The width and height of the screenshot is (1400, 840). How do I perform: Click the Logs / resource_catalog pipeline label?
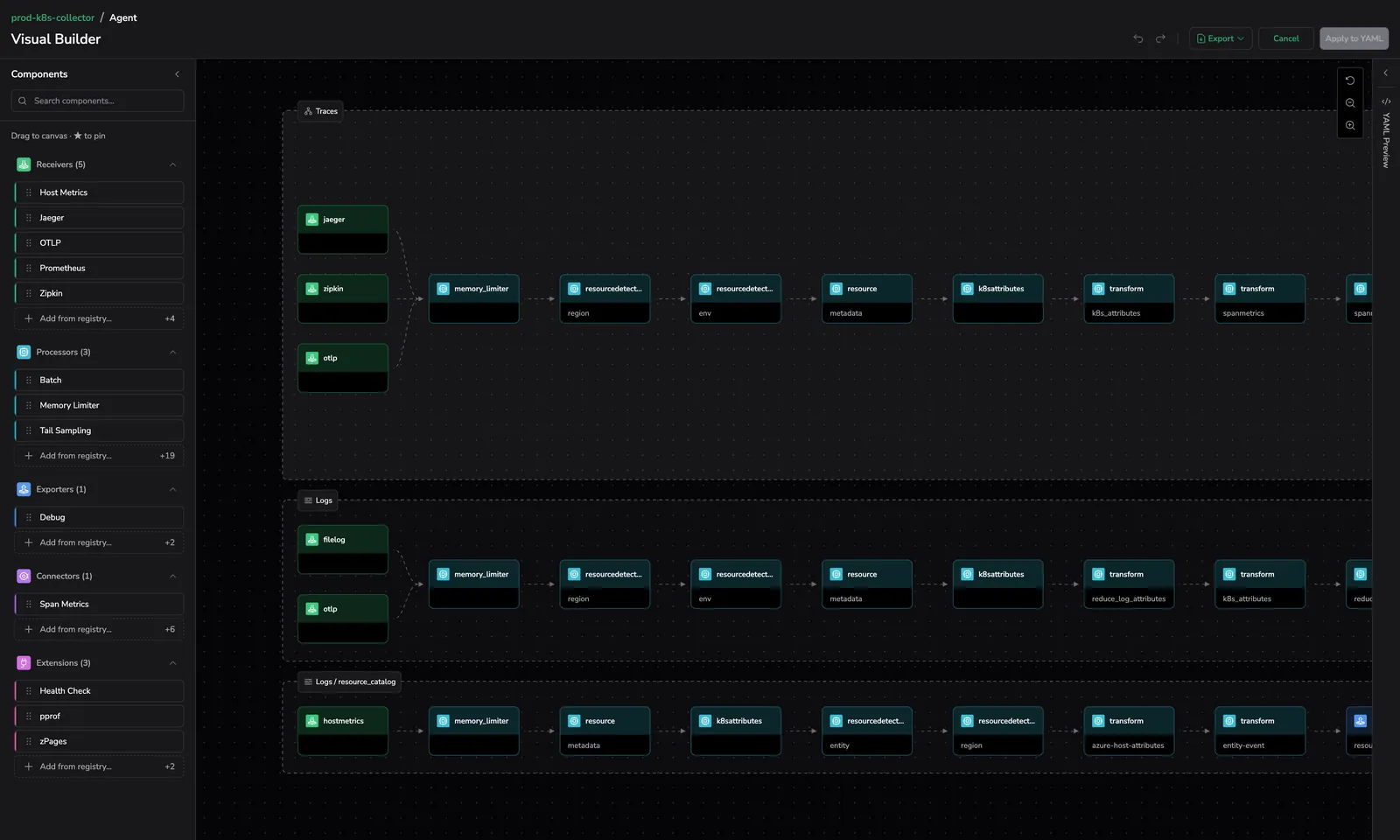349,682
